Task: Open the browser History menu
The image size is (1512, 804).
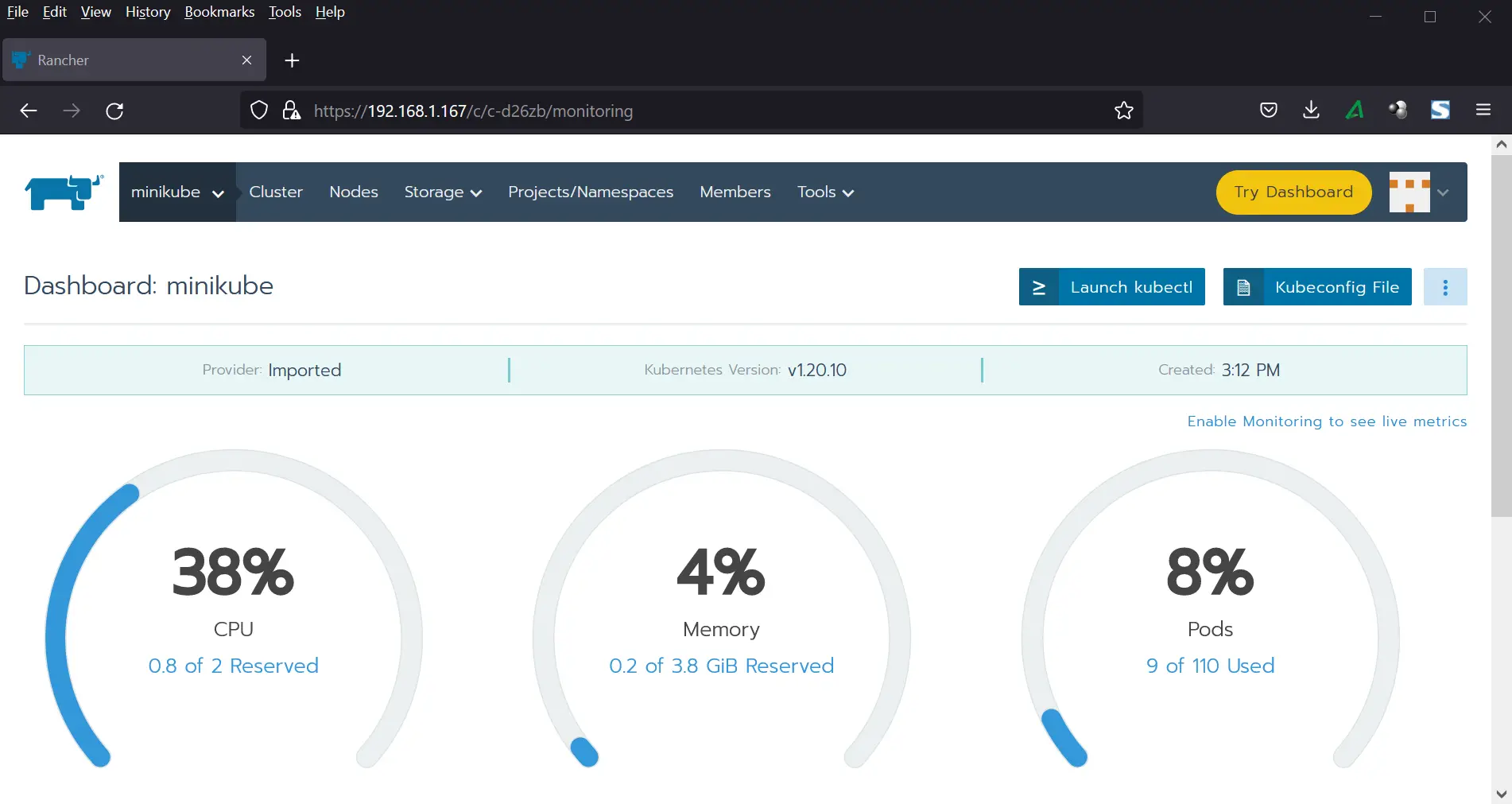Action: 148,12
